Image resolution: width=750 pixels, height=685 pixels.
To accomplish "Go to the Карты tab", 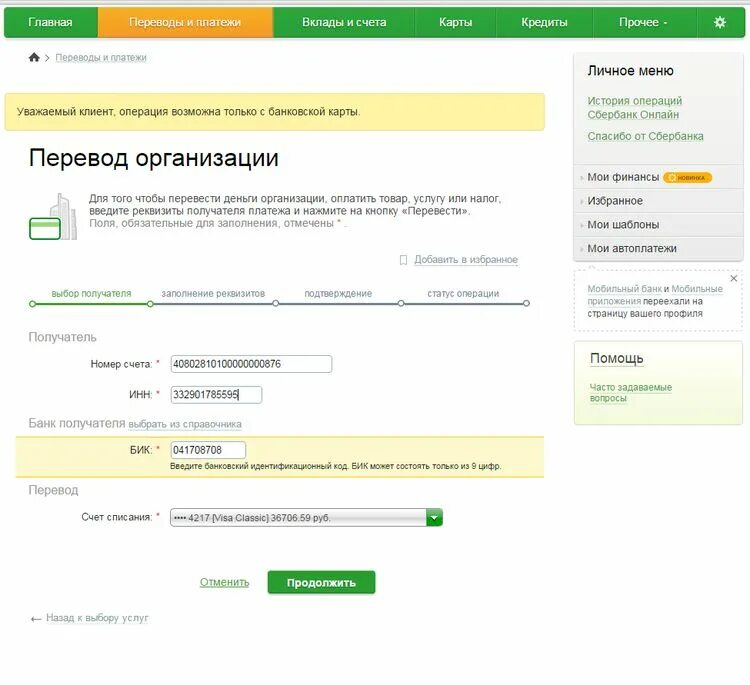I will click(x=455, y=22).
